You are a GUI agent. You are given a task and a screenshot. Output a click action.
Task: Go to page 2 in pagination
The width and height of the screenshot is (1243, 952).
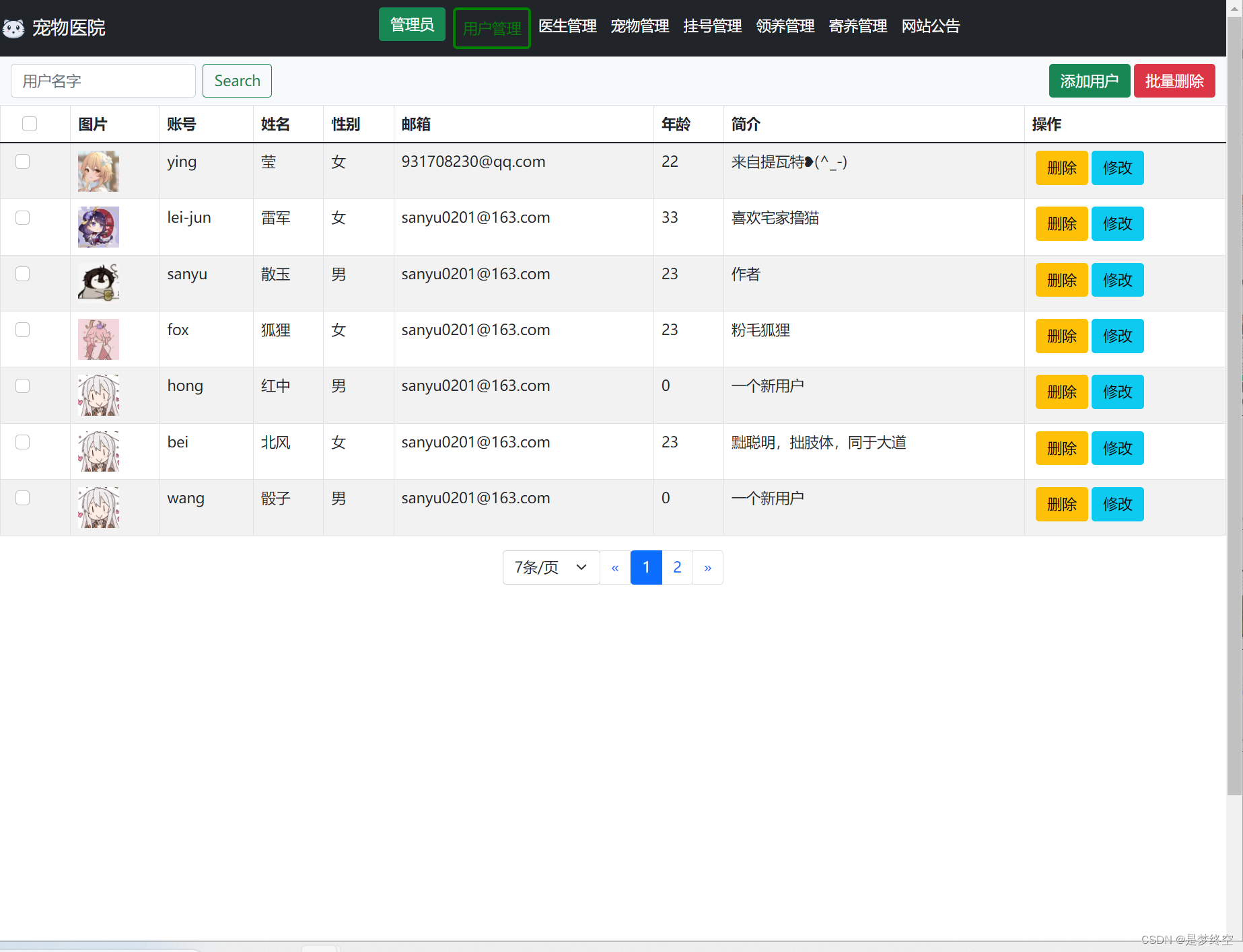tap(677, 567)
